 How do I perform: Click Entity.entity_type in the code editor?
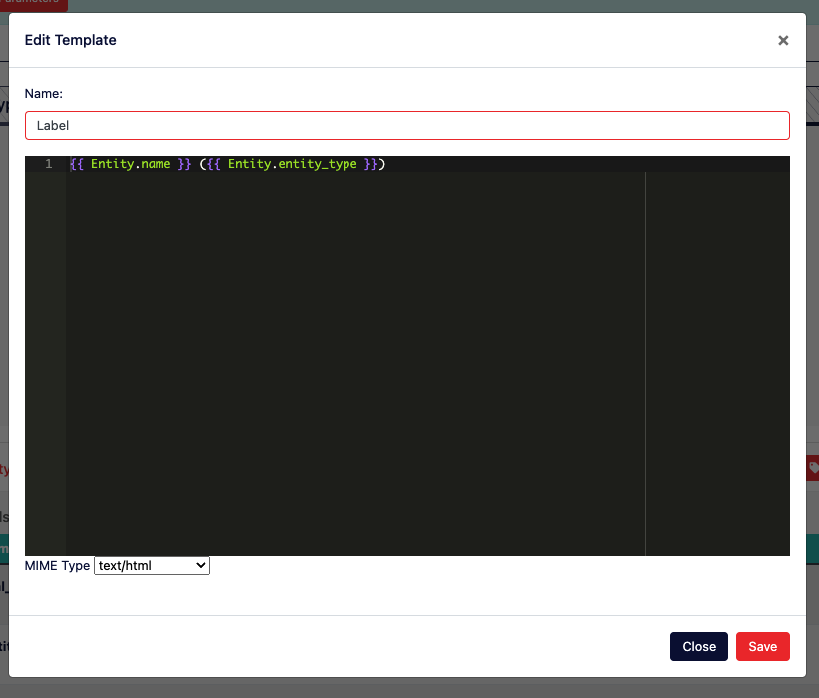[x=292, y=164]
